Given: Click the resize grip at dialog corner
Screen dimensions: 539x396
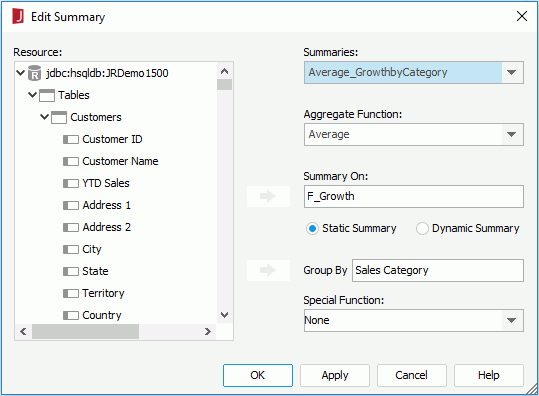Looking at the screenshot, I should (532, 390).
